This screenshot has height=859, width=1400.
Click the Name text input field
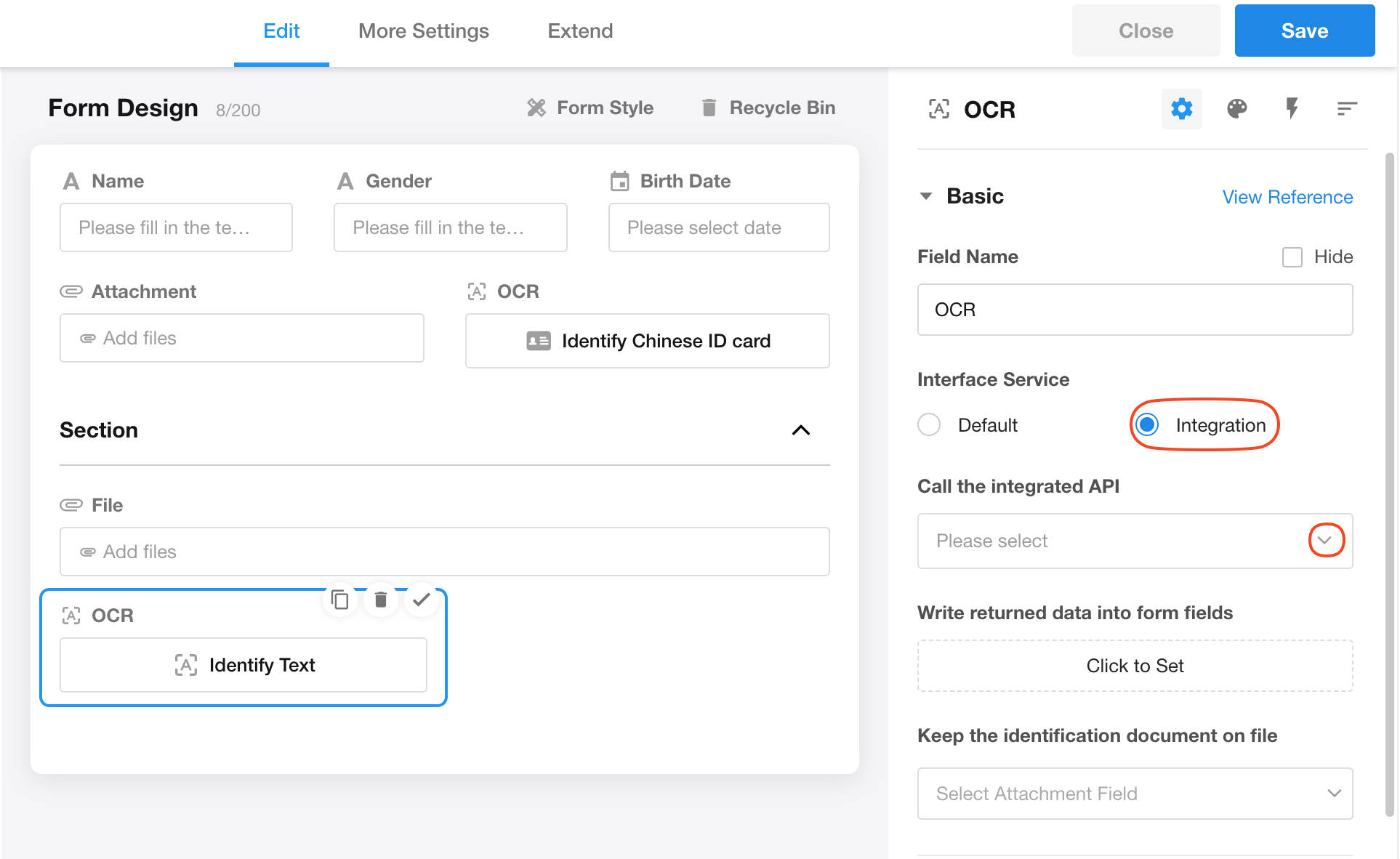click(x=176, y=227)
